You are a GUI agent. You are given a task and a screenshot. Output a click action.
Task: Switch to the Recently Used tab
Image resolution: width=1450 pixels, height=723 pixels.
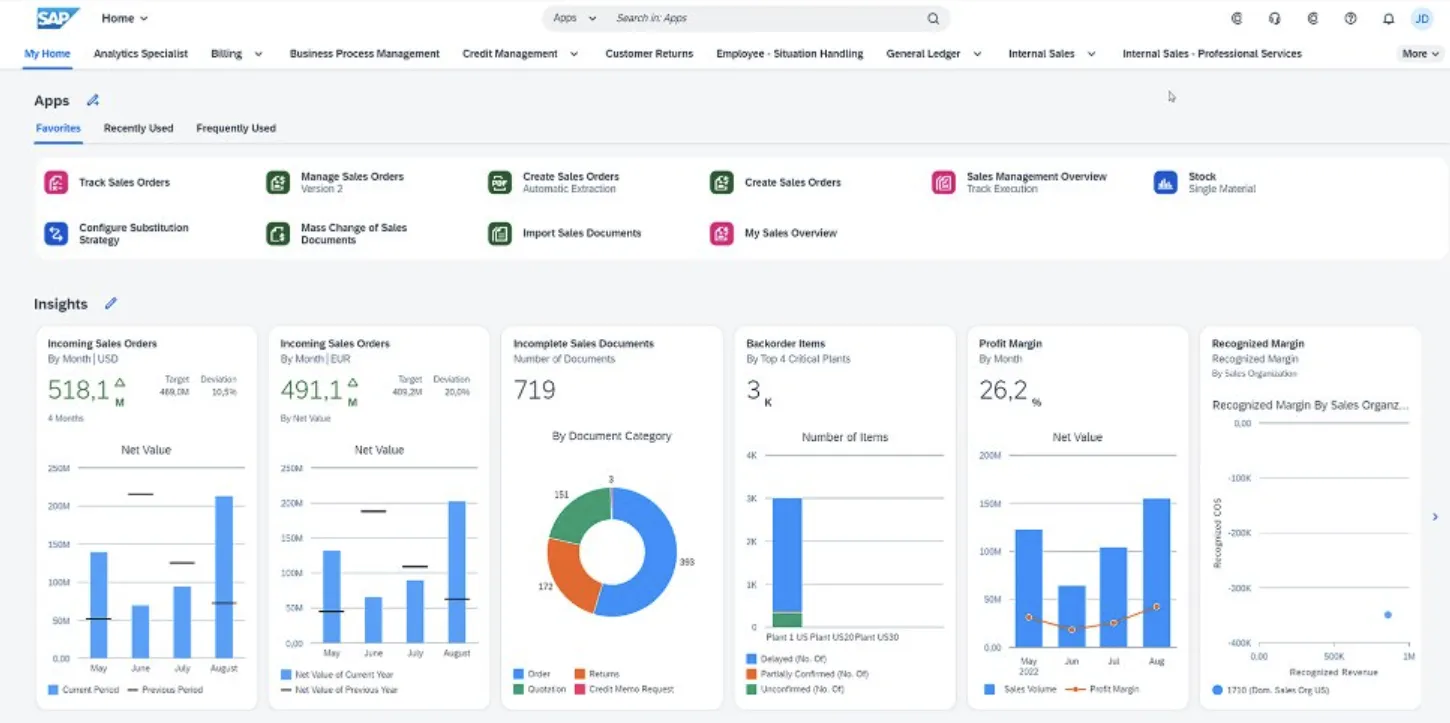click(138, 128)
